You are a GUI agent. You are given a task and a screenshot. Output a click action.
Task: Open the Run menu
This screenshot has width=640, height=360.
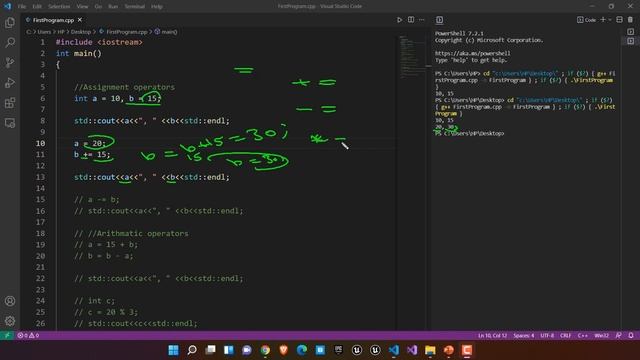pyautogui.click(x=113, y=7)
